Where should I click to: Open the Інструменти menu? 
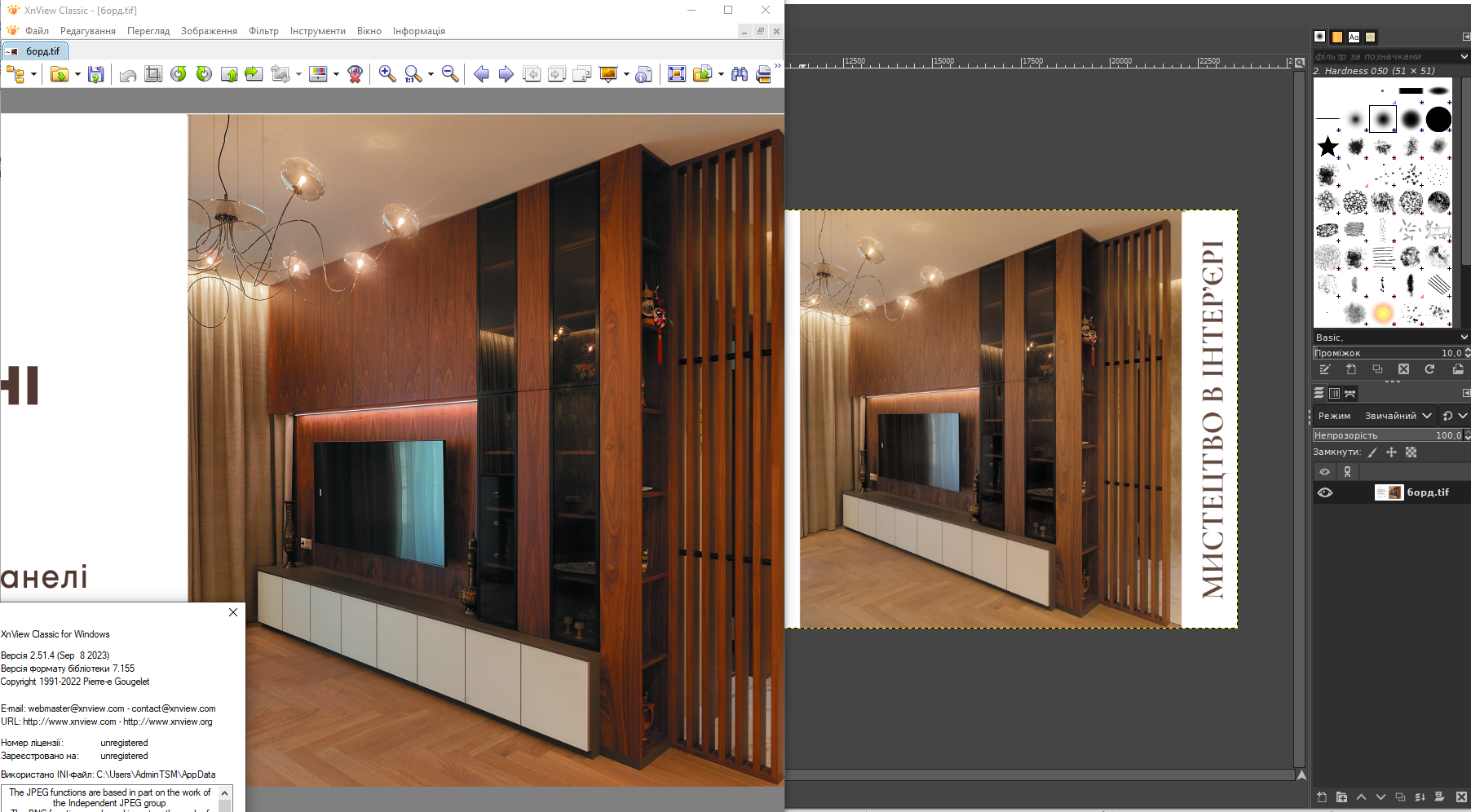(317, 31)
